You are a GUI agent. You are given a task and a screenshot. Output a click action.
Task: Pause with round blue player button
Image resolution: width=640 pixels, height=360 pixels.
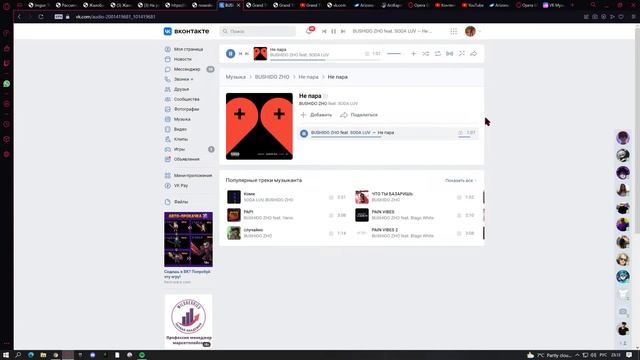[231, 53]
